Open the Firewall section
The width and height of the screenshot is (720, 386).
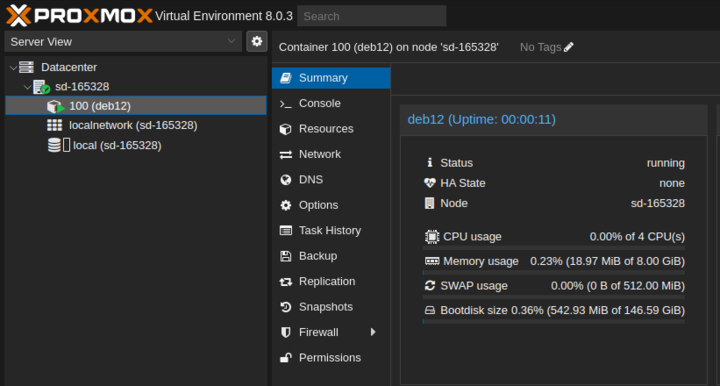coord(331,332)
